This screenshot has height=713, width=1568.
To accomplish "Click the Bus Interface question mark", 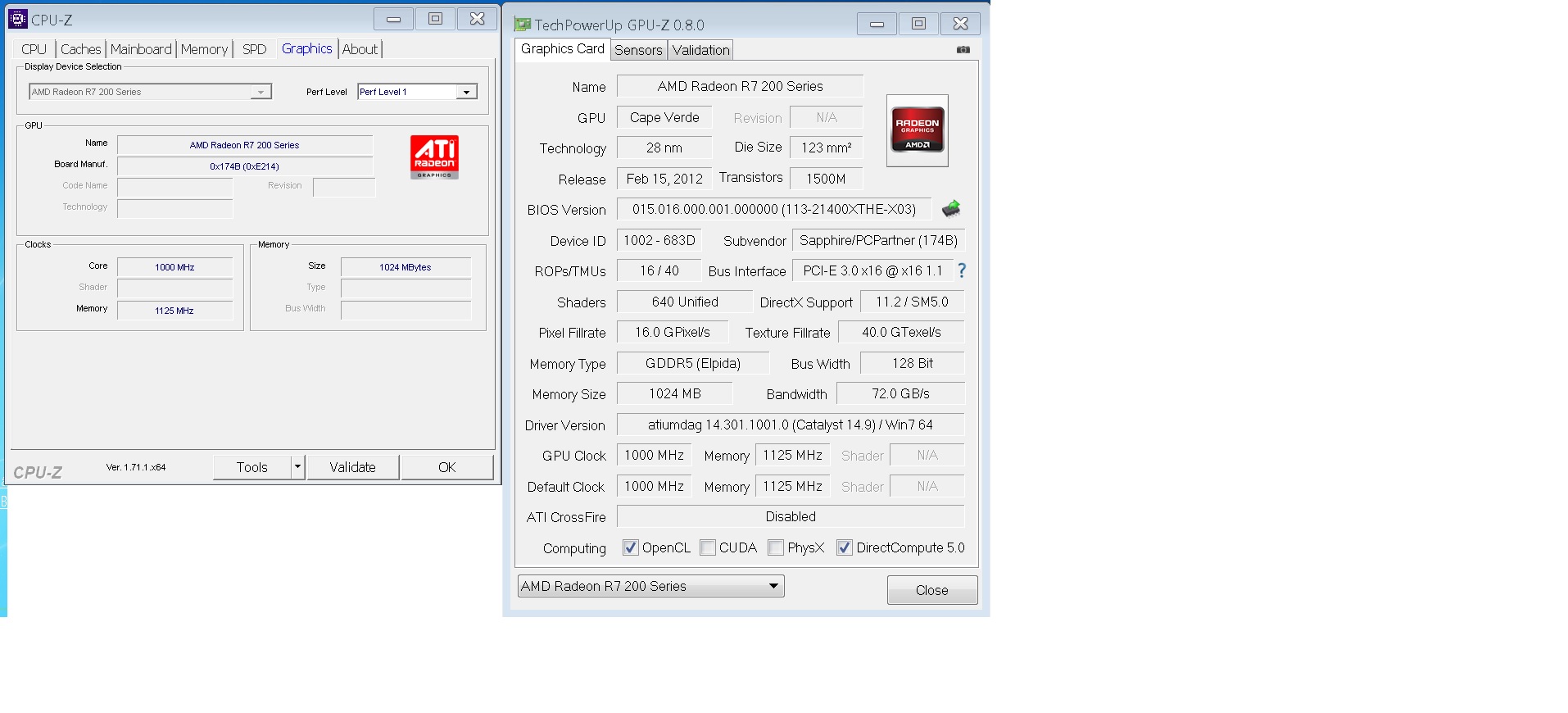I will (962, 270).
